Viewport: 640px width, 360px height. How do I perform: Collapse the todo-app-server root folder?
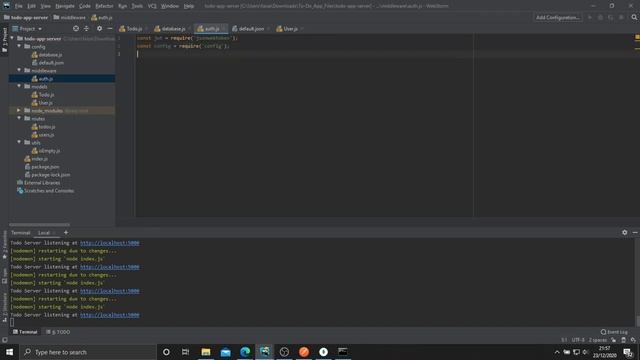pos(12,38)
